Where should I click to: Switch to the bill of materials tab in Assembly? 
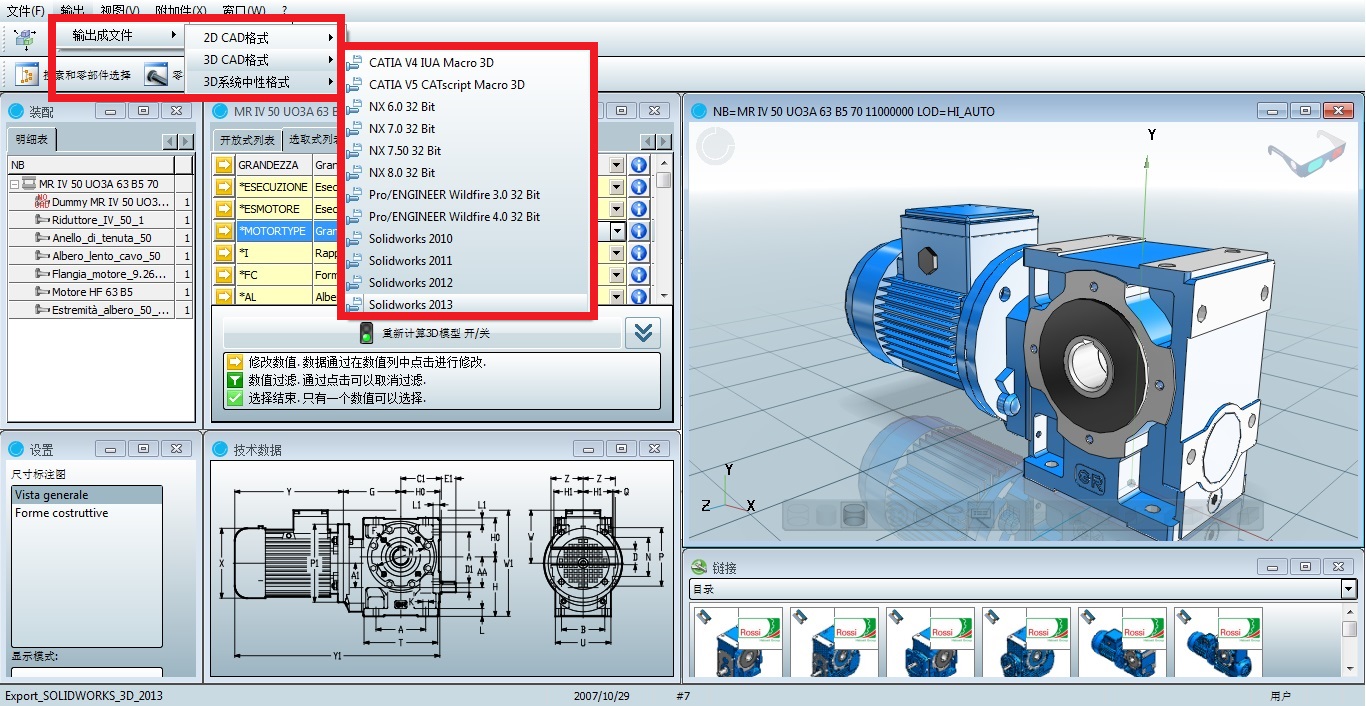pos(32,140)
